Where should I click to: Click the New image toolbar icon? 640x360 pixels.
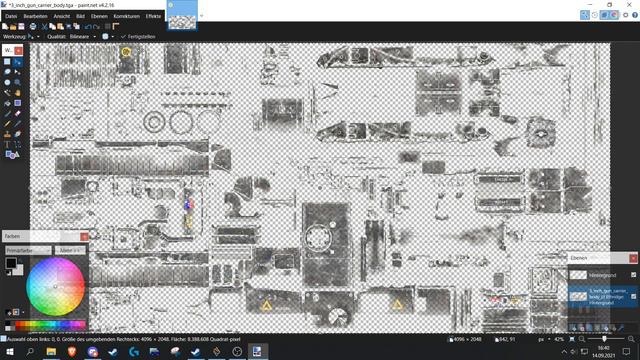click(x=5, y=27)
